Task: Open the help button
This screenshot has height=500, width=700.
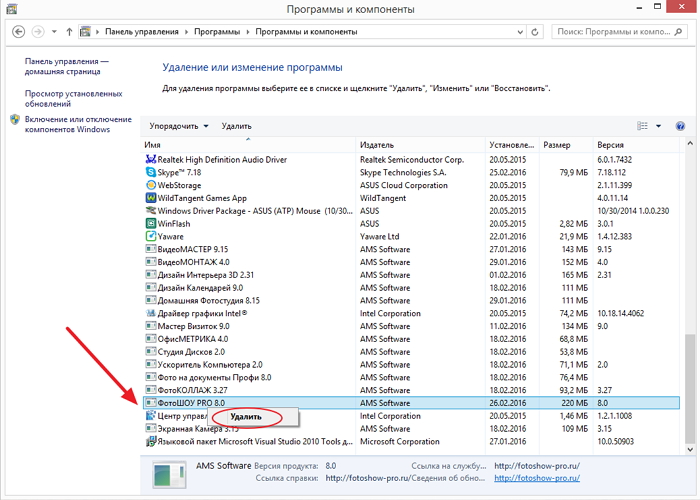Action: (680, 126)
